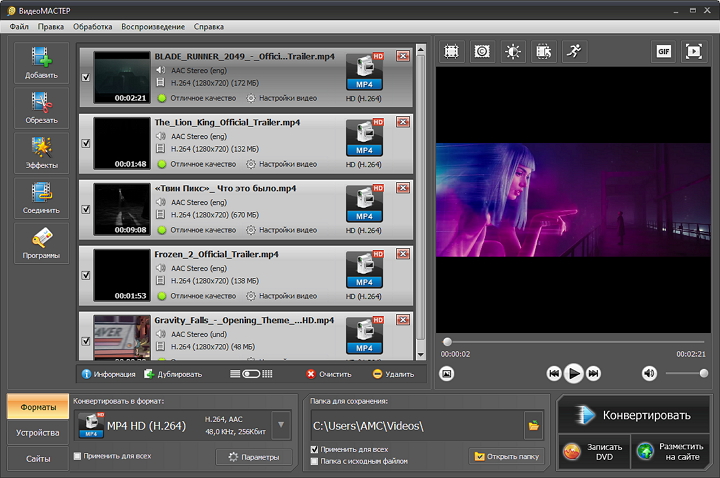Click Открыть папку button
Screen dimensions: 720x478
[506, 456]
